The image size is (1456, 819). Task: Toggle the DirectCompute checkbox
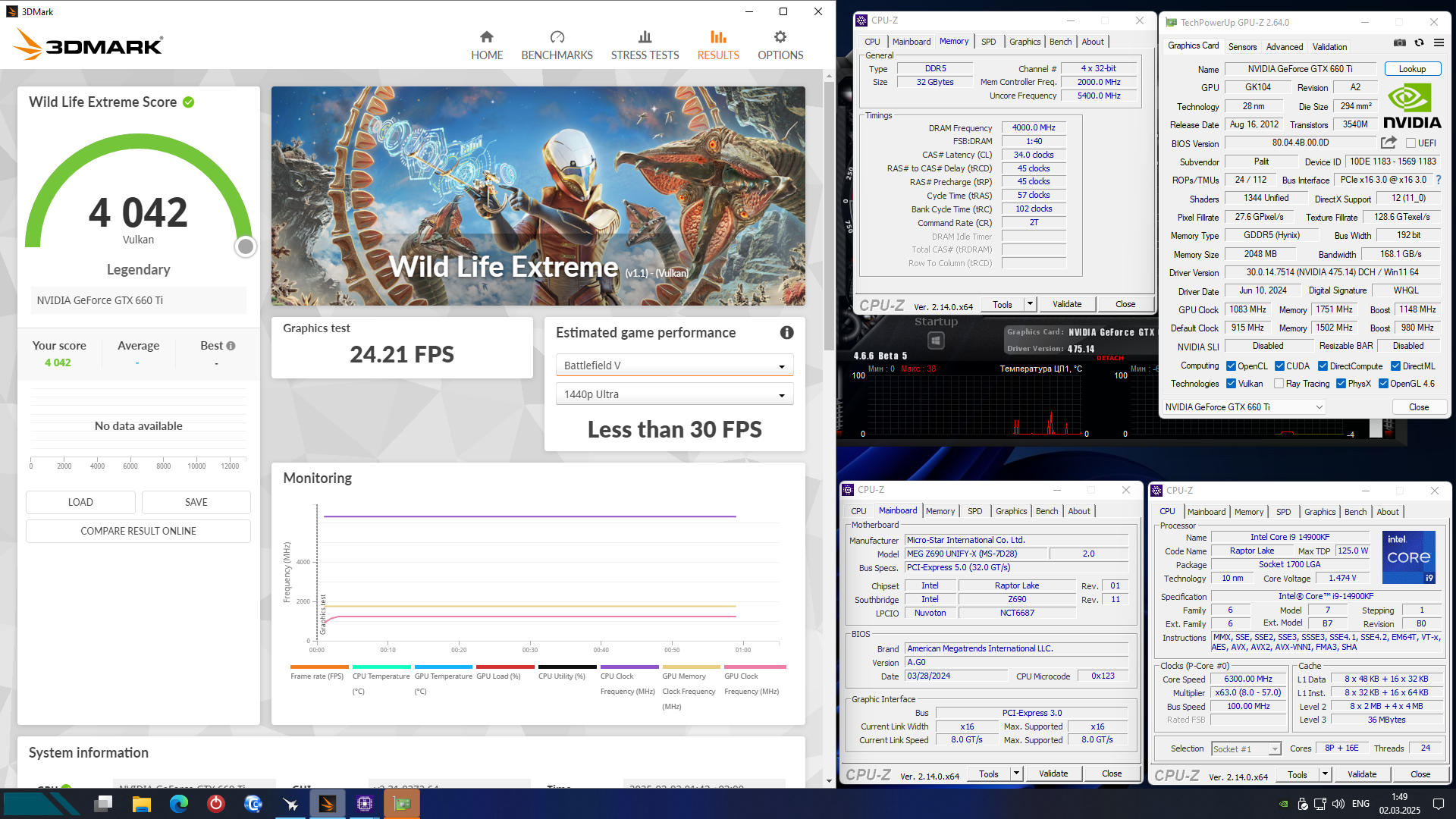1323,366
